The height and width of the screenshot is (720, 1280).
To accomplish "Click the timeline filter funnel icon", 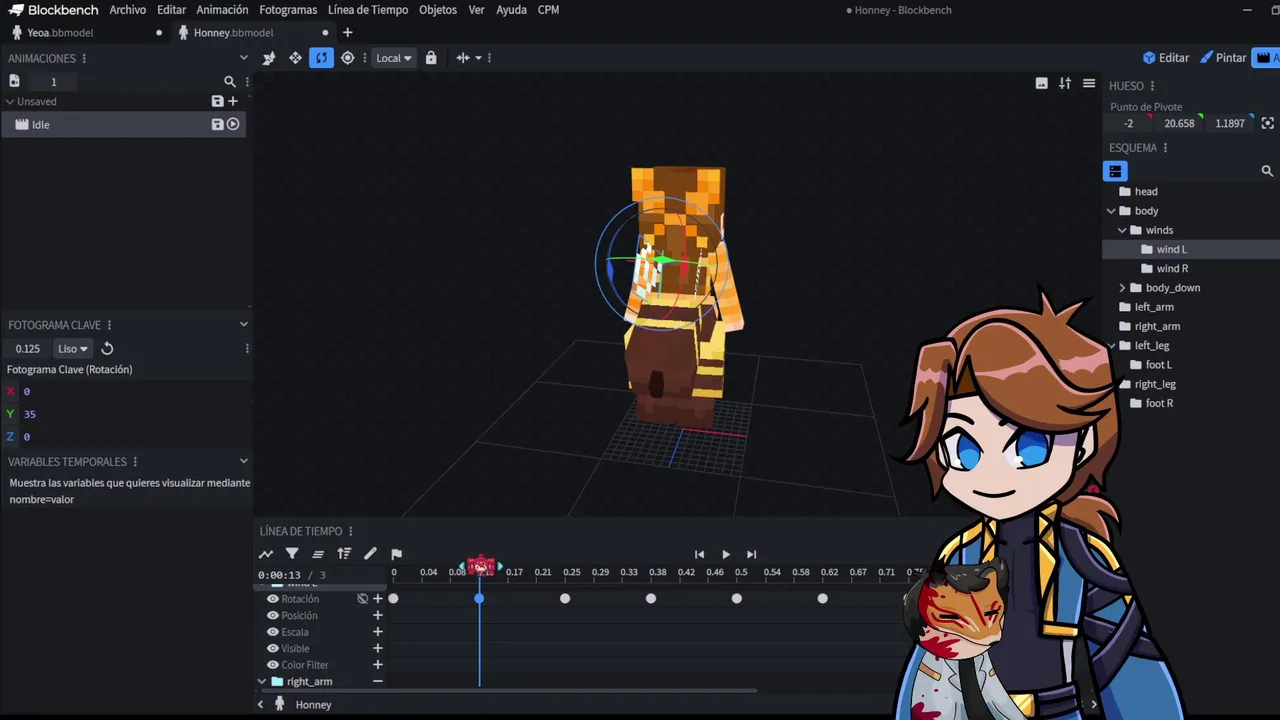I will click(292, 554).
